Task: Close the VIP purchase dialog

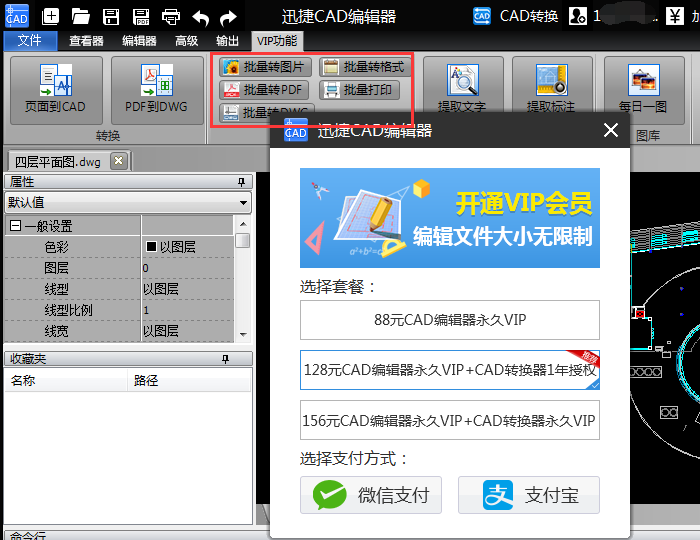Action: tap(611, 130)
